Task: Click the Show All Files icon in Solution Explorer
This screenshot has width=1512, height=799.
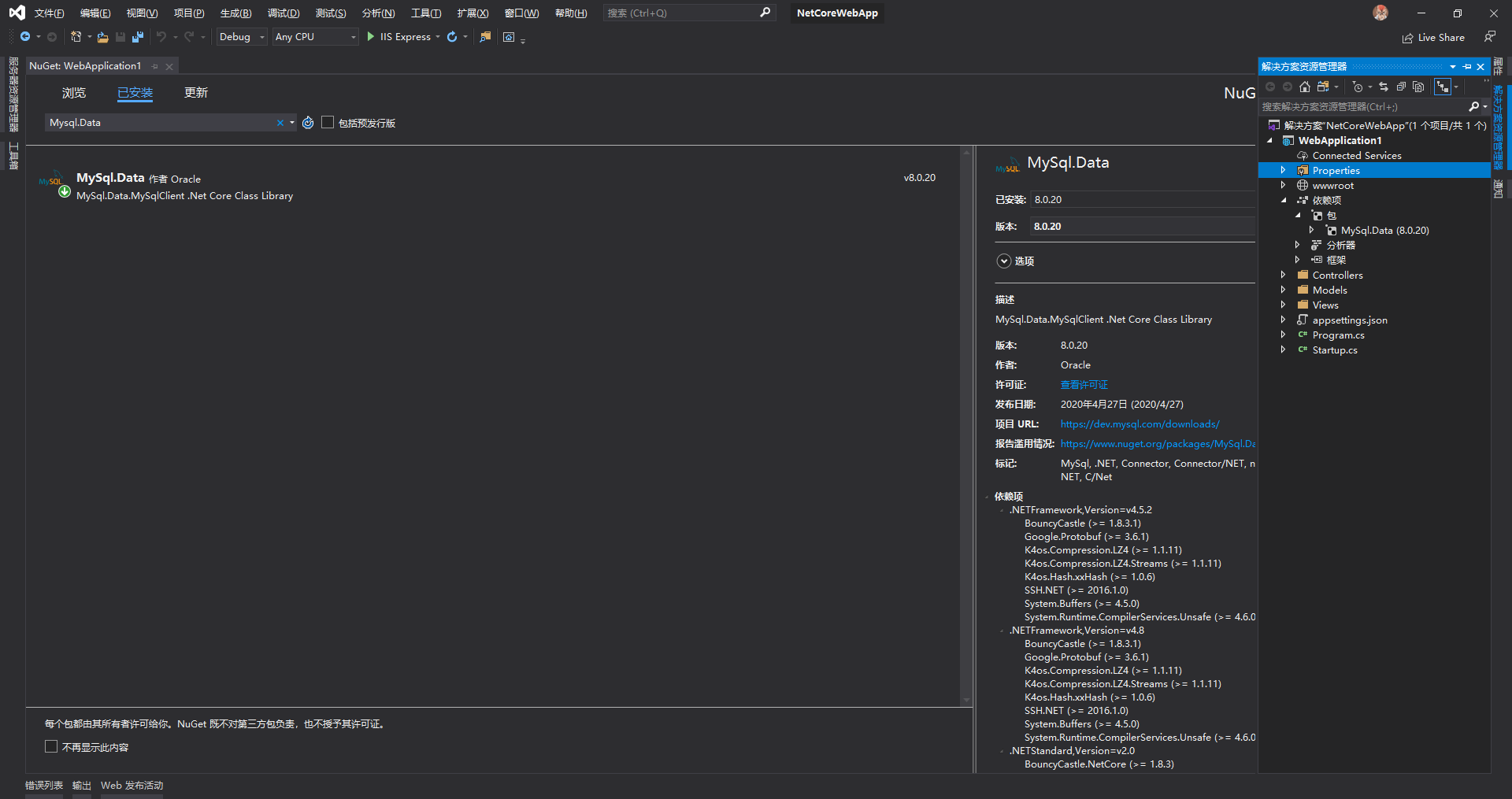Action: pyautogui.click(x=1418, y=87)
